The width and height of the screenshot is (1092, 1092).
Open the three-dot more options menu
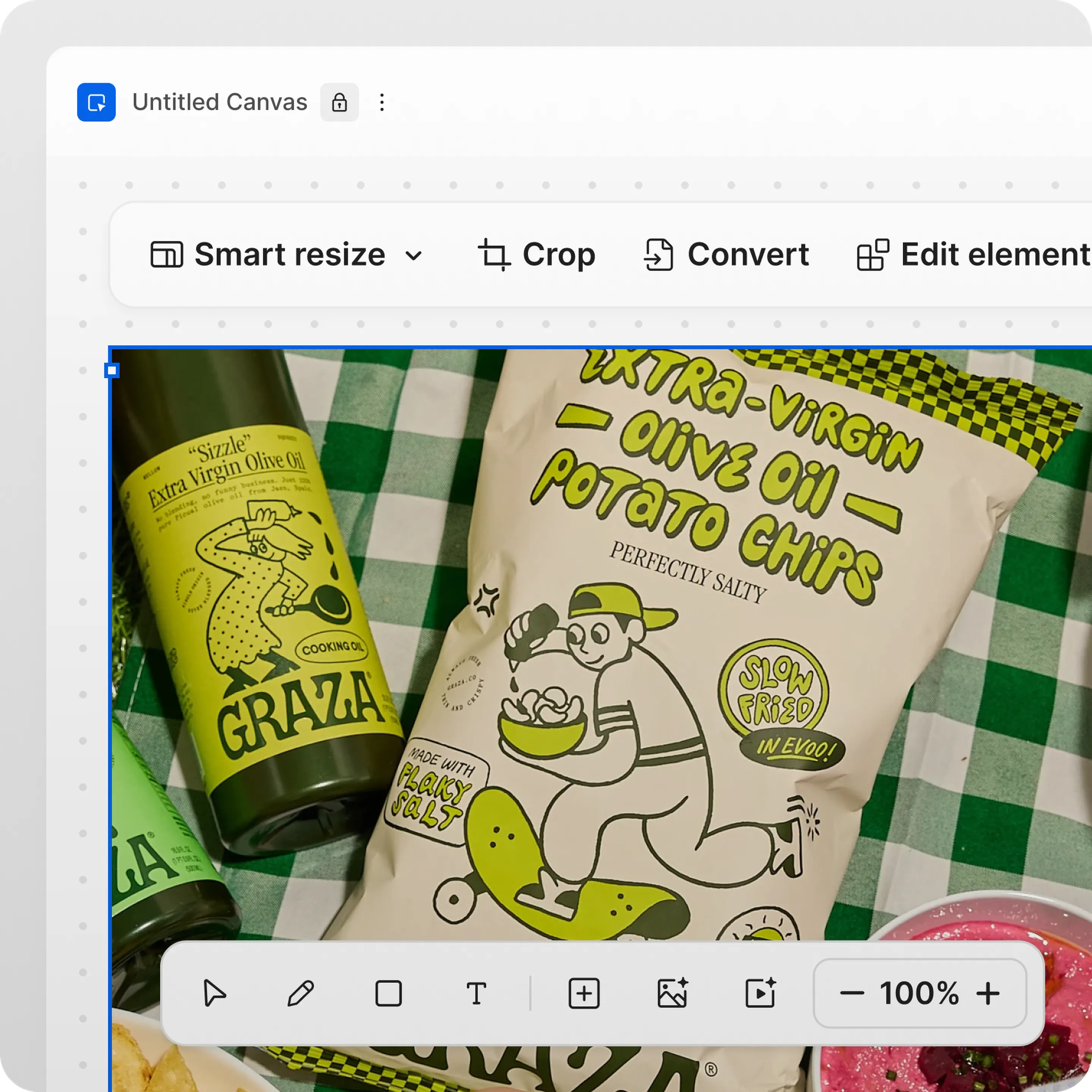382,102
